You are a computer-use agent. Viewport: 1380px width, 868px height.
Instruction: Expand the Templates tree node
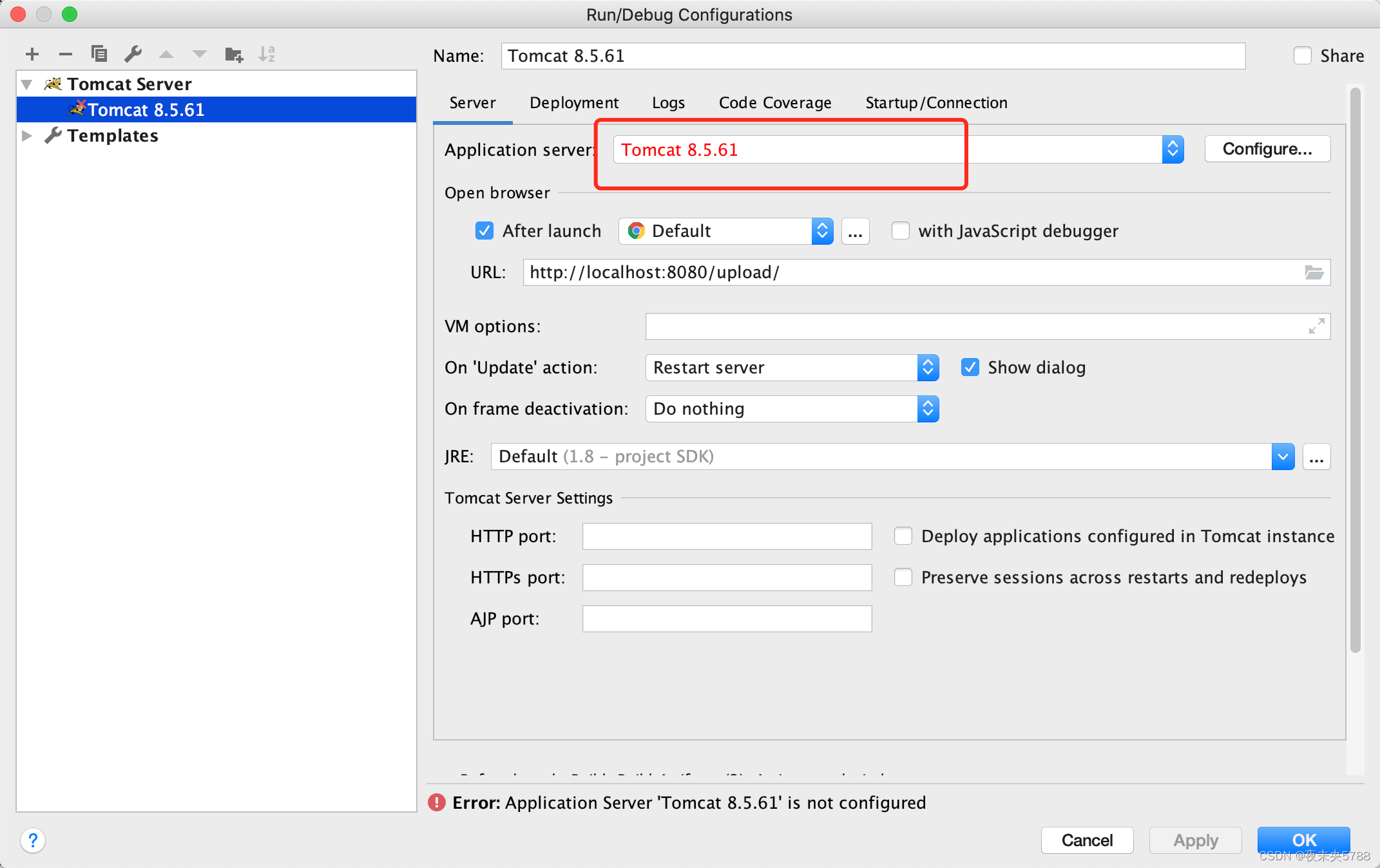click(27, 136)
